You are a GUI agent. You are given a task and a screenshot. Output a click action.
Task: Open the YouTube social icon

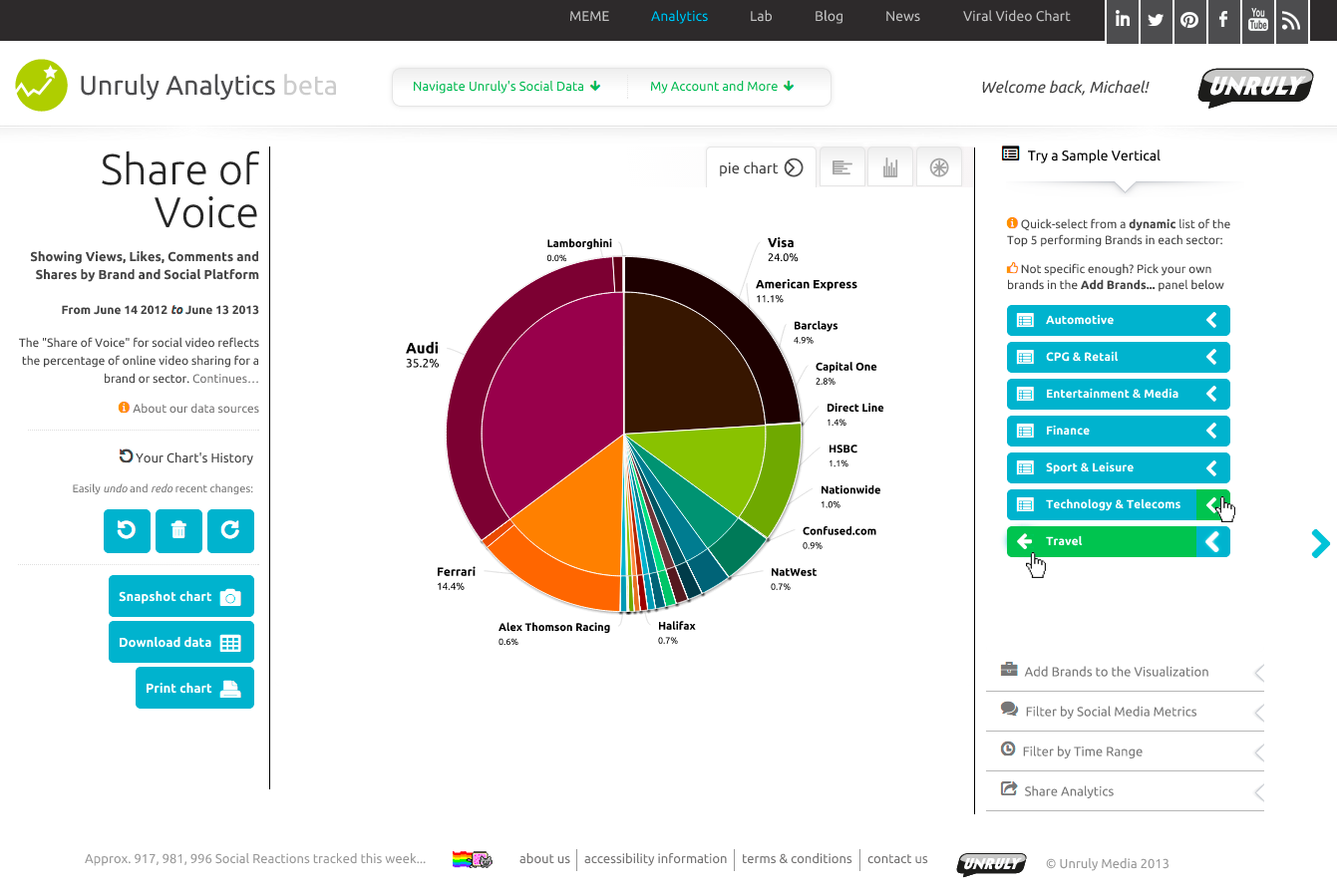(x=1258, y=20)
